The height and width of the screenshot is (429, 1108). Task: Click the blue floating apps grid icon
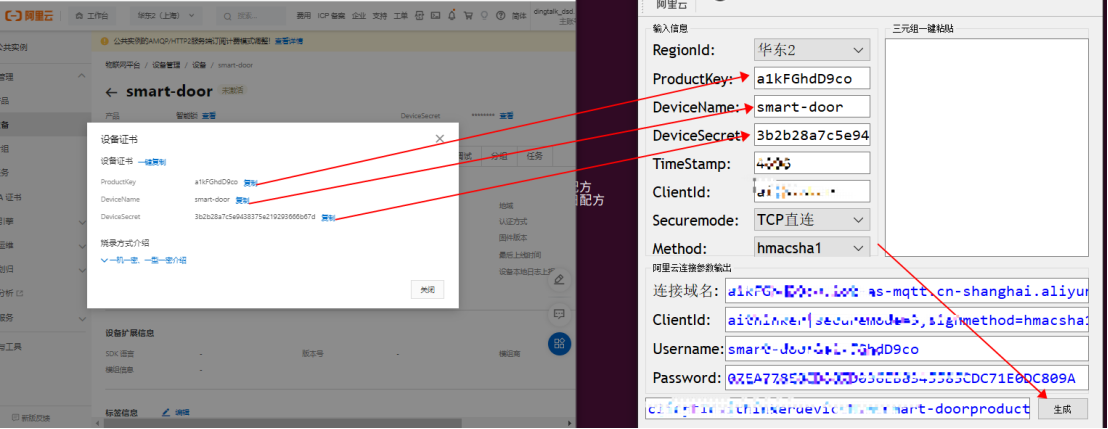pyautogui.click(x=559, y=343)
